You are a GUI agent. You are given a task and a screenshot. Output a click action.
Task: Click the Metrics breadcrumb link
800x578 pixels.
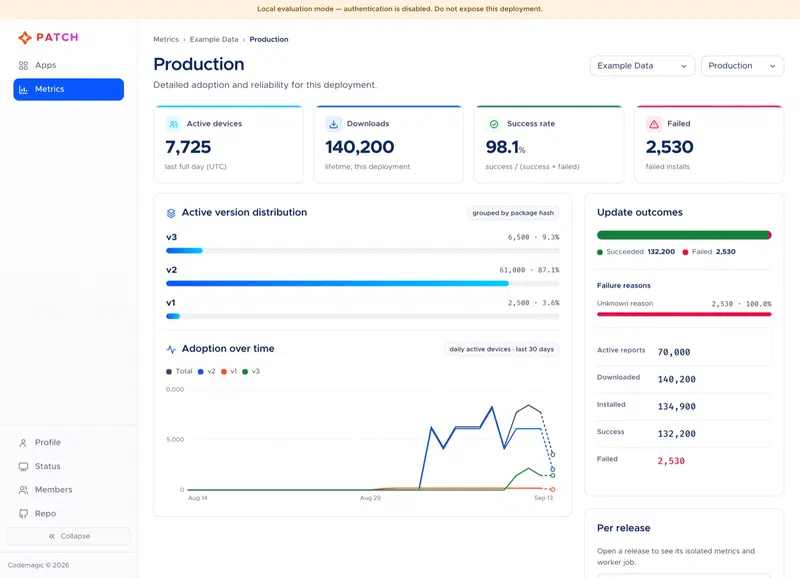coord(166,39)
